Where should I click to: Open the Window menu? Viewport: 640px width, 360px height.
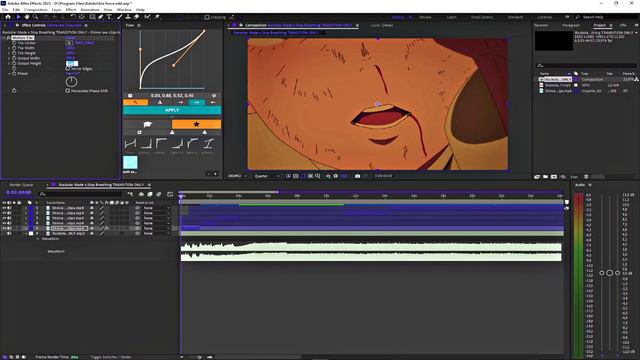click(124, 9)
